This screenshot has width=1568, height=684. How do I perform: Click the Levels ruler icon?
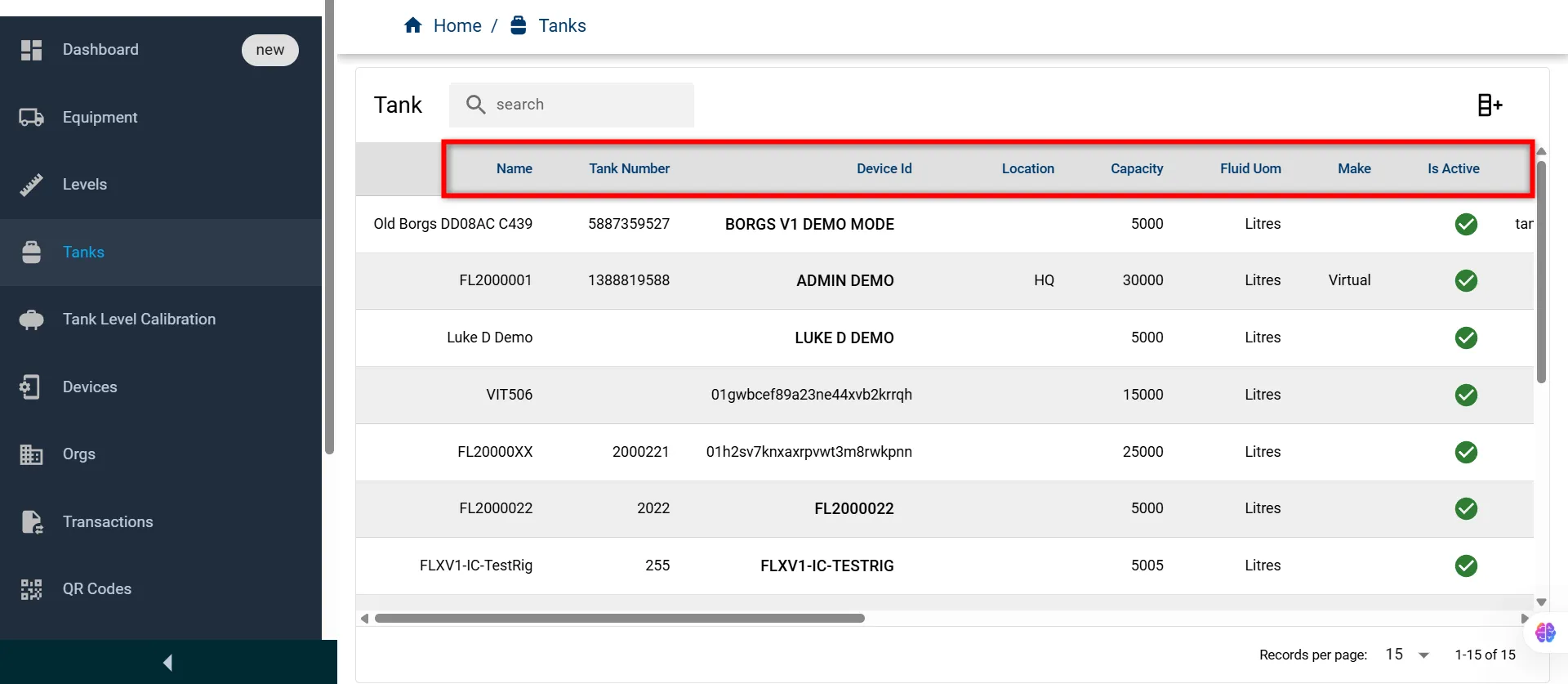click(31, 185)
